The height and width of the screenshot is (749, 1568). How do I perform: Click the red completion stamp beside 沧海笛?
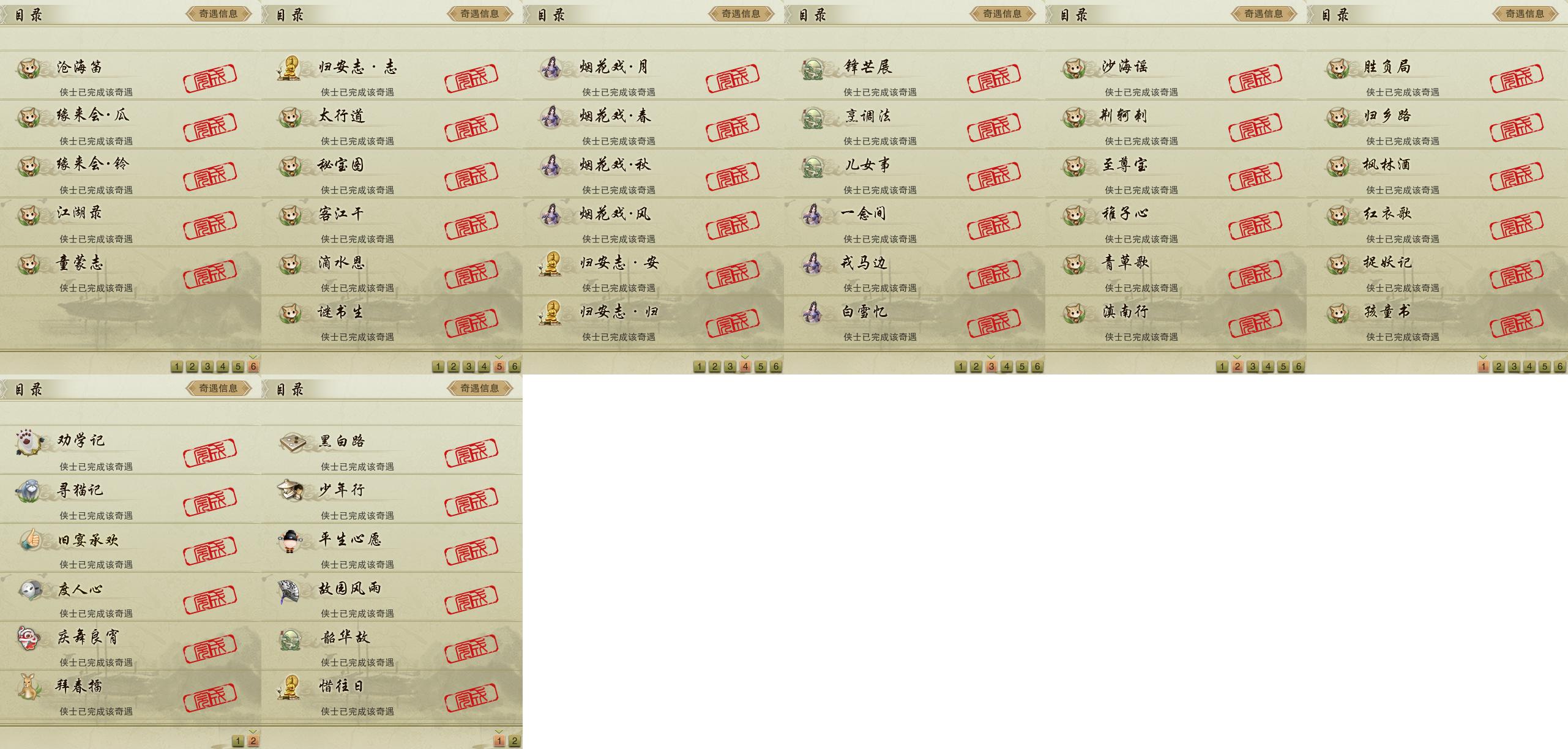click(x=210, y=76)
